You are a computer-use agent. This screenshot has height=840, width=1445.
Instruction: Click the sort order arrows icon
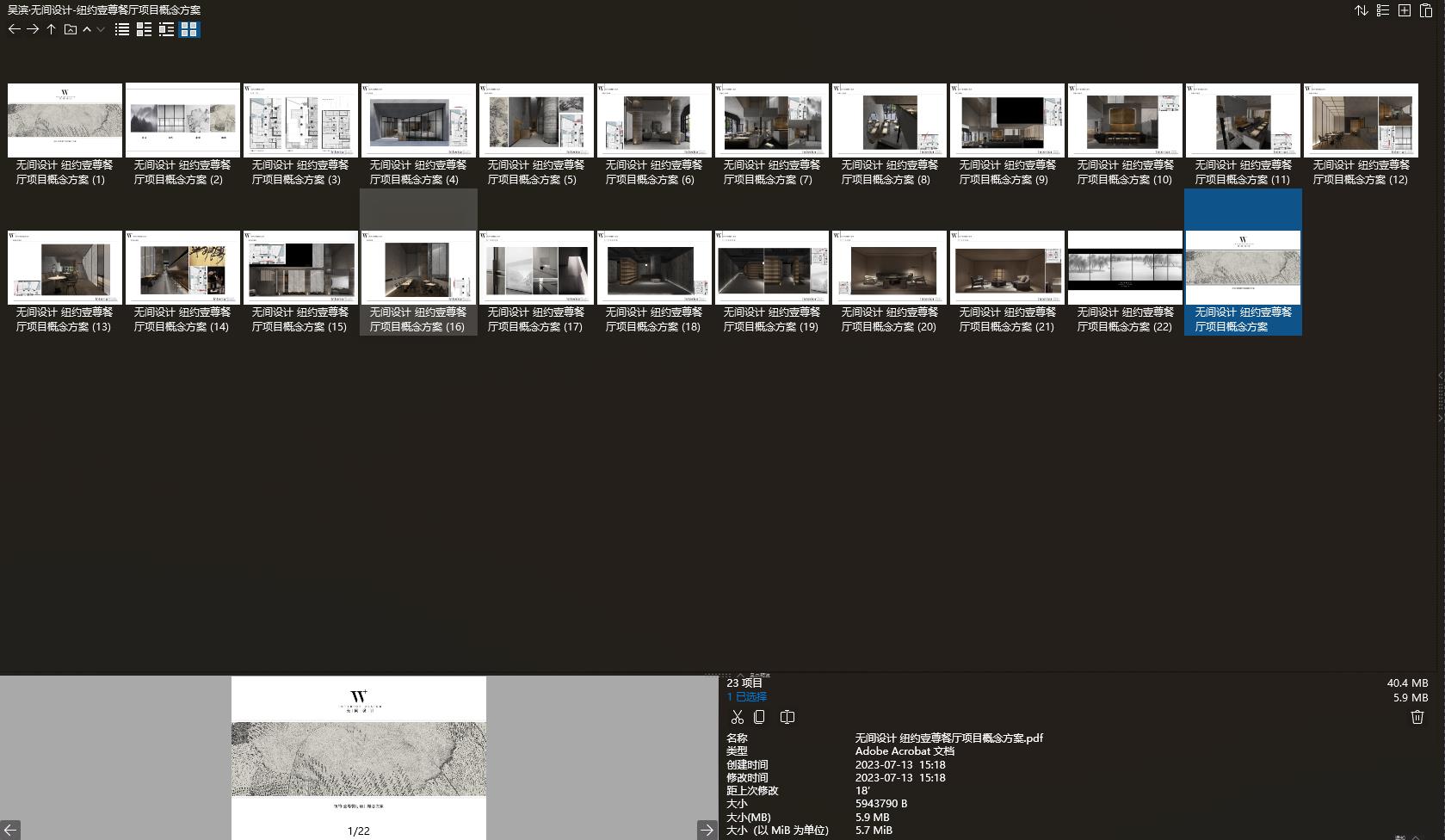pos(1362,10)
